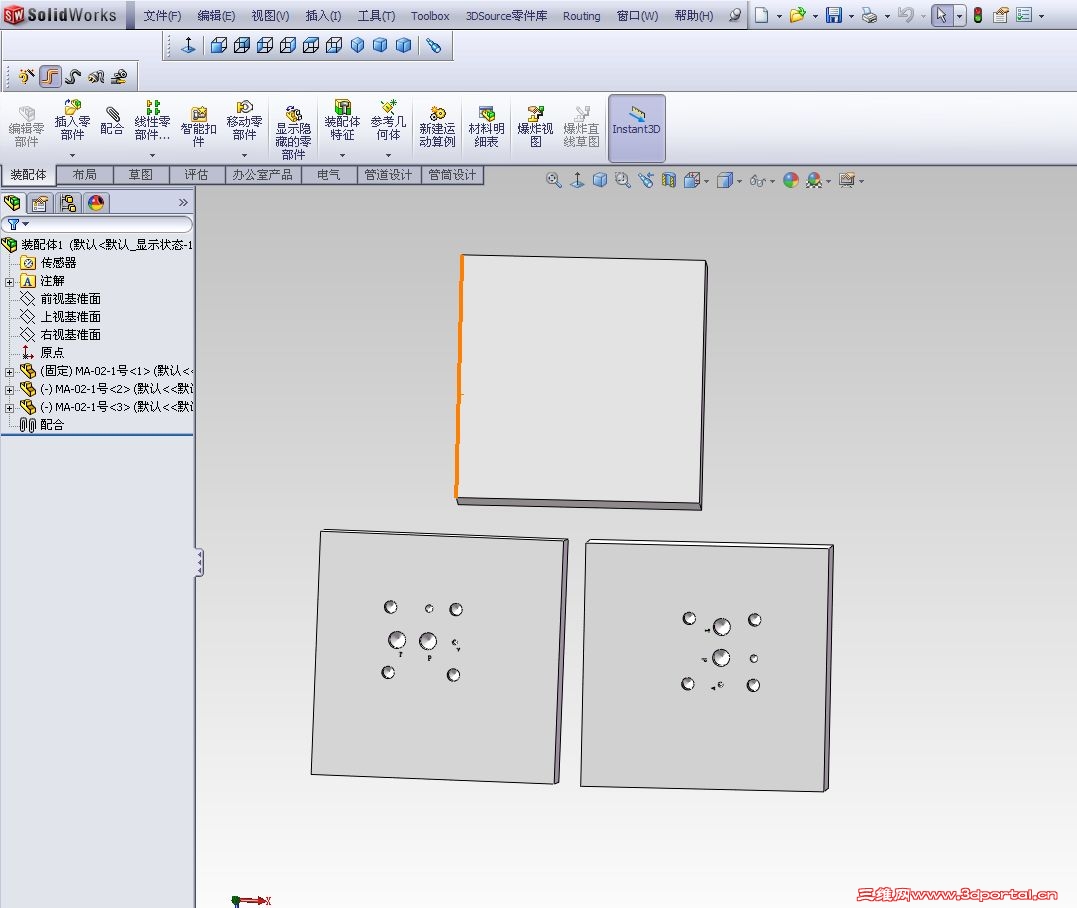Expand the panel tabs chevron »,

(x=183, y=203)
